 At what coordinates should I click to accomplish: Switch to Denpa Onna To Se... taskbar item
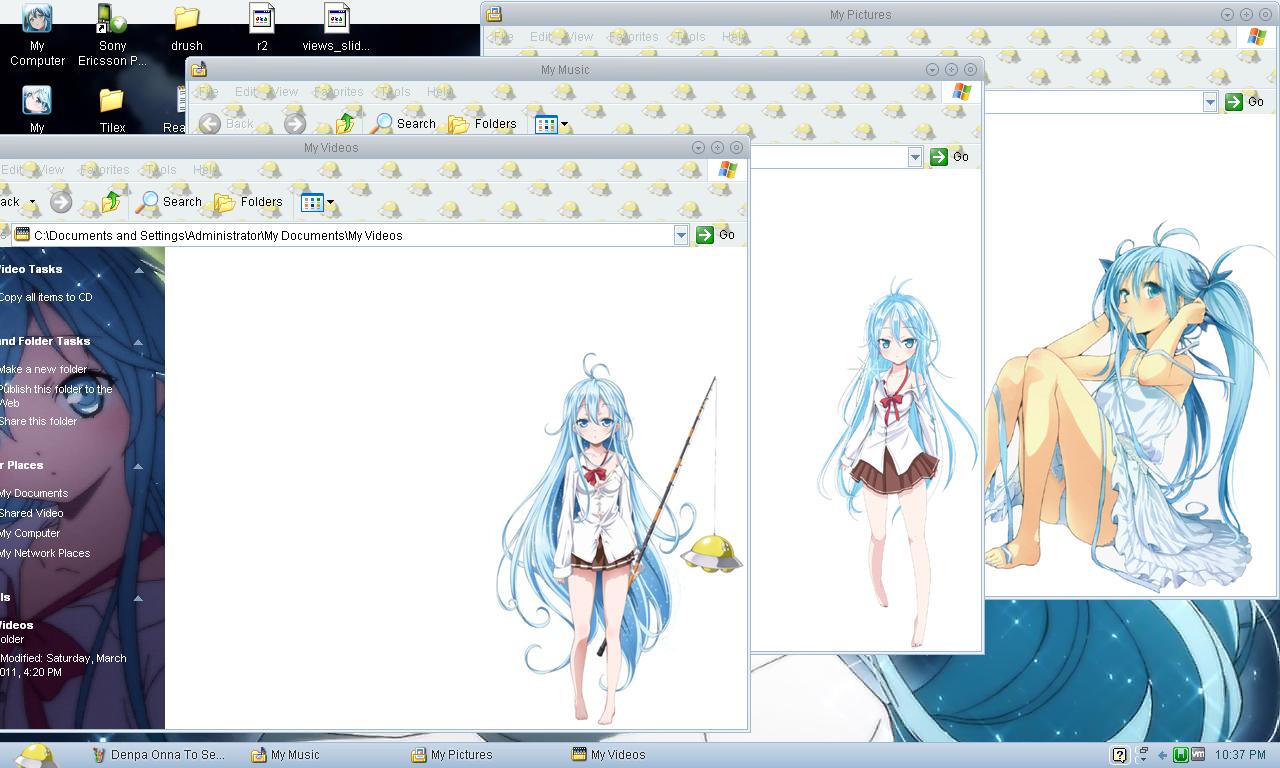158,755
